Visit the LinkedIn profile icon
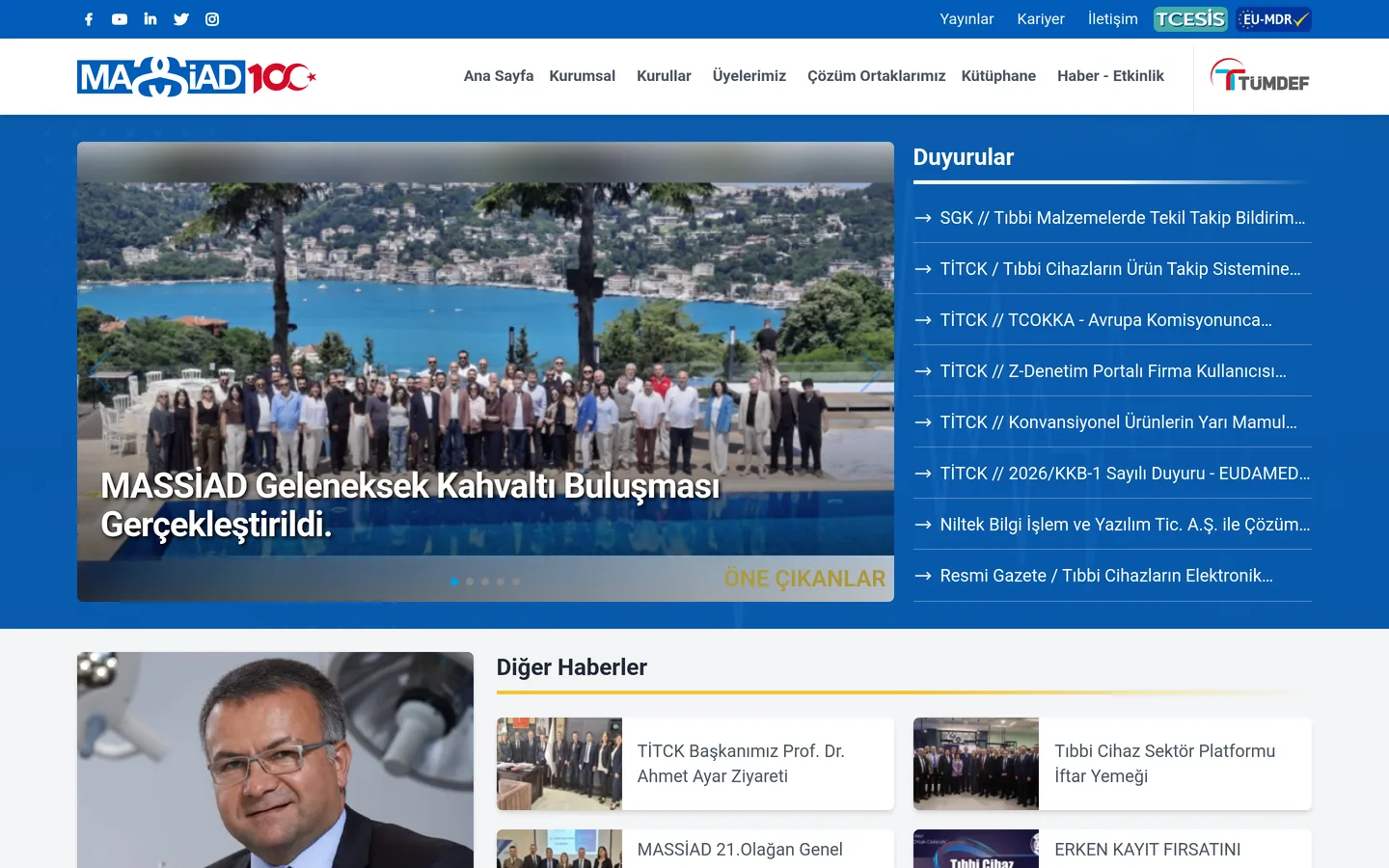 point(150,19)
